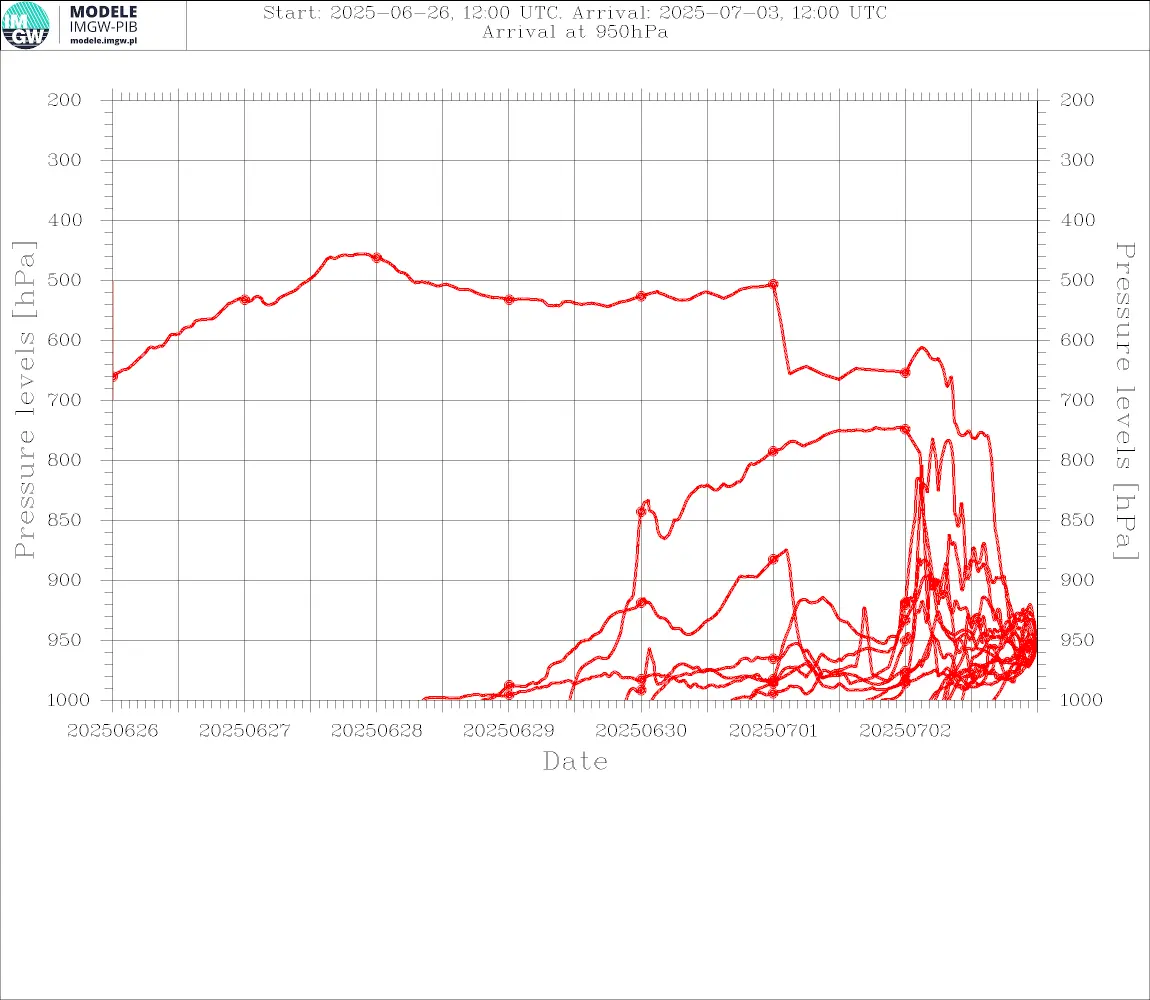
Task: Click the x-axis label 20250630
Action: [x=641, y=731]
